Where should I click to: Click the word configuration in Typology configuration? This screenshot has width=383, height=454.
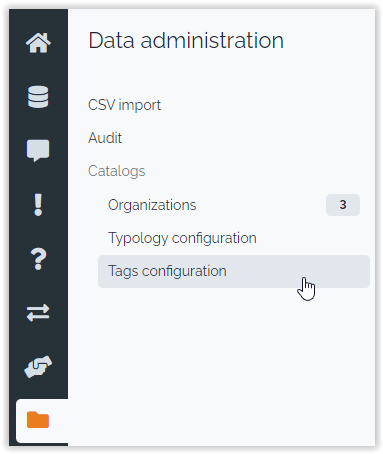click(x=214, y=238)
